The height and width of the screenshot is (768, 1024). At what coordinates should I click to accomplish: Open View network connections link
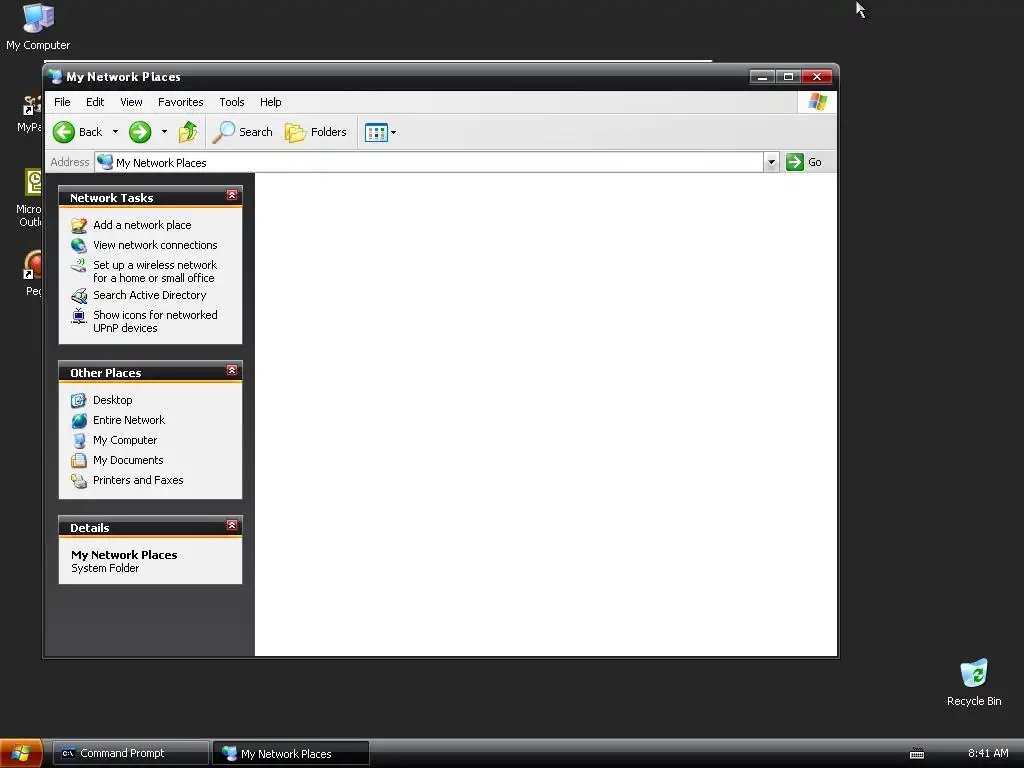point(155,245)
